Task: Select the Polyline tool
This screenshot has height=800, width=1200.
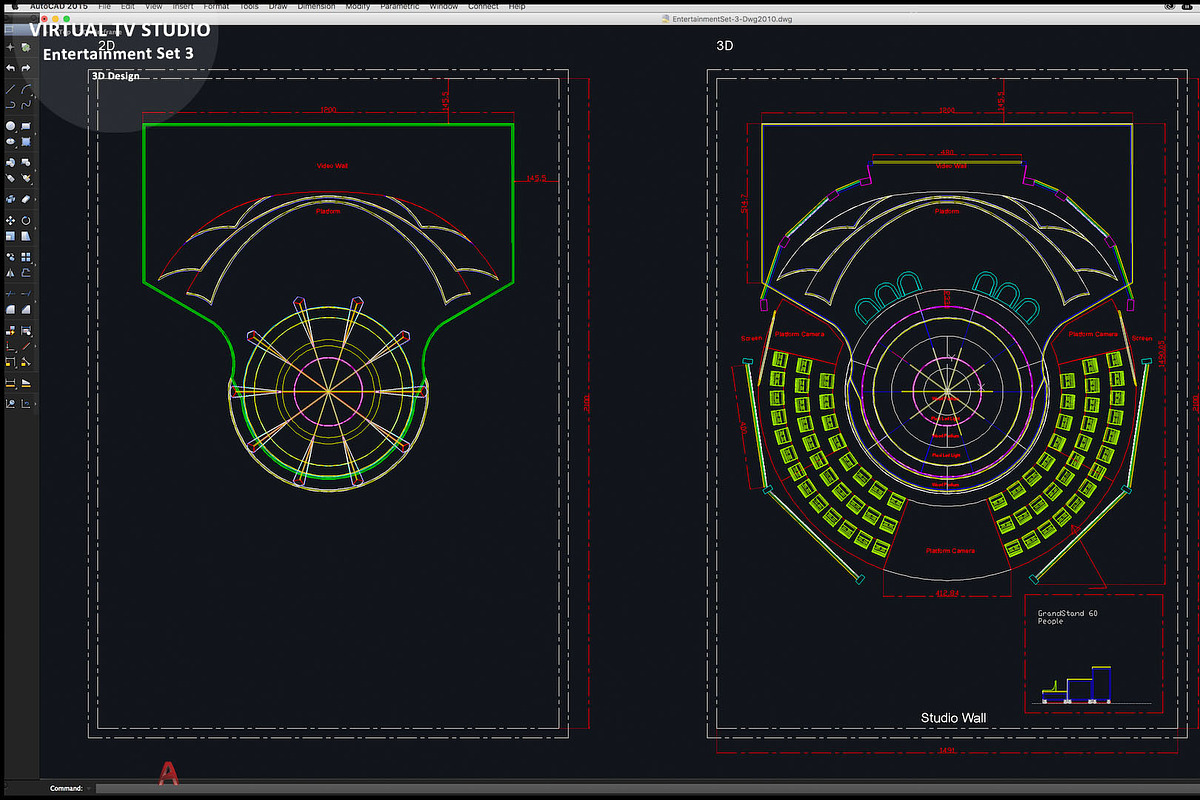Action: (10, 105)
